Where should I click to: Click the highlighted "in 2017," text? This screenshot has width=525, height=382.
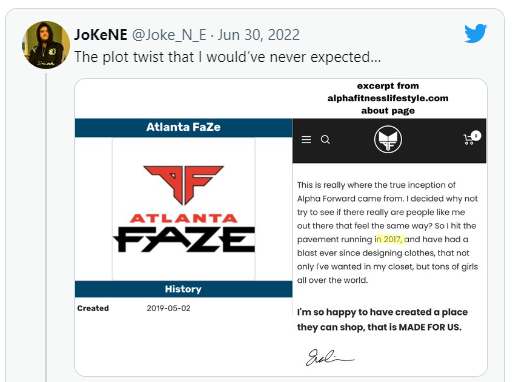point(390,239)
